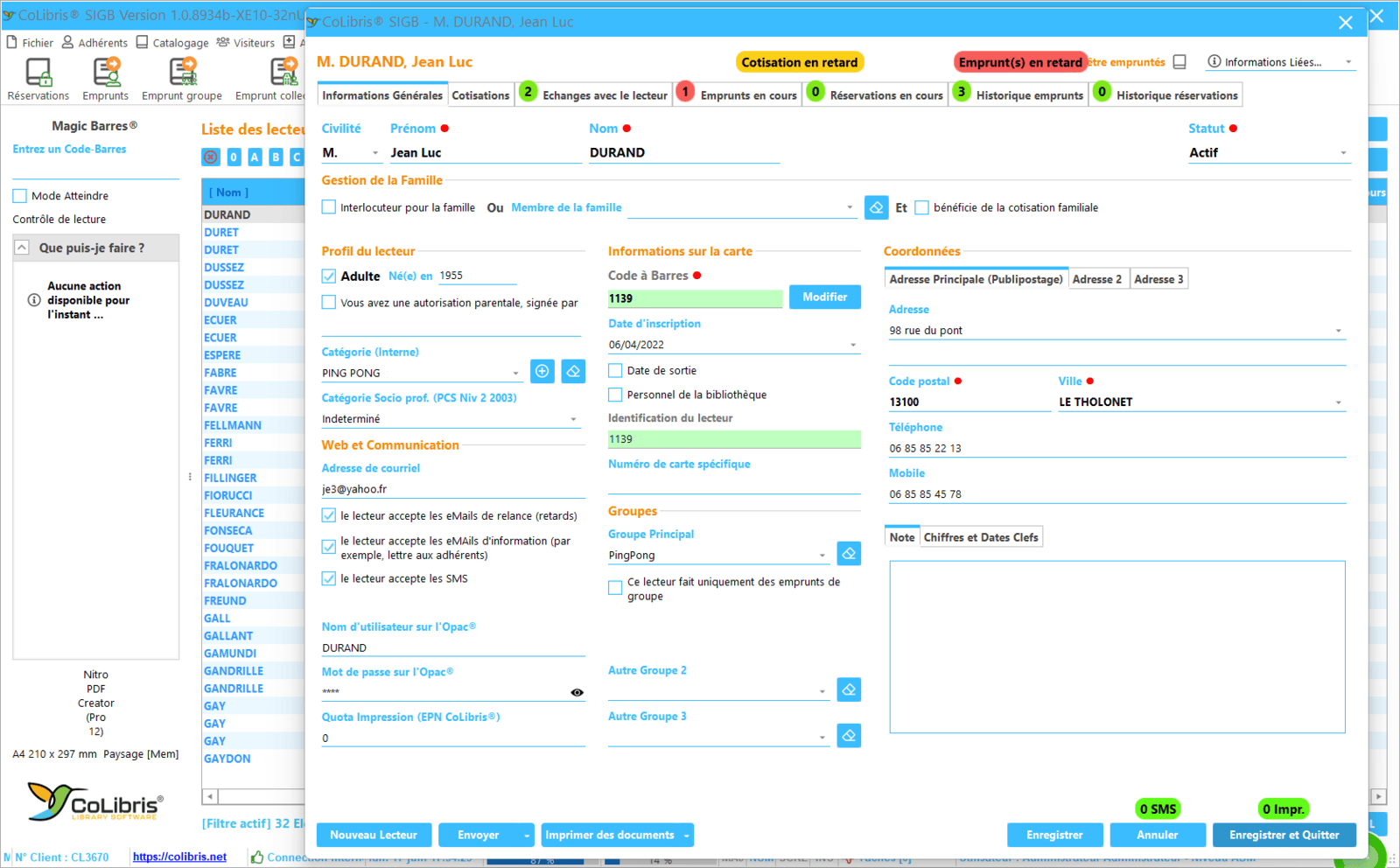Clear Groupe Principal with the eraser icon
This screenshot has width=1400, height=868.
(849, 554)
